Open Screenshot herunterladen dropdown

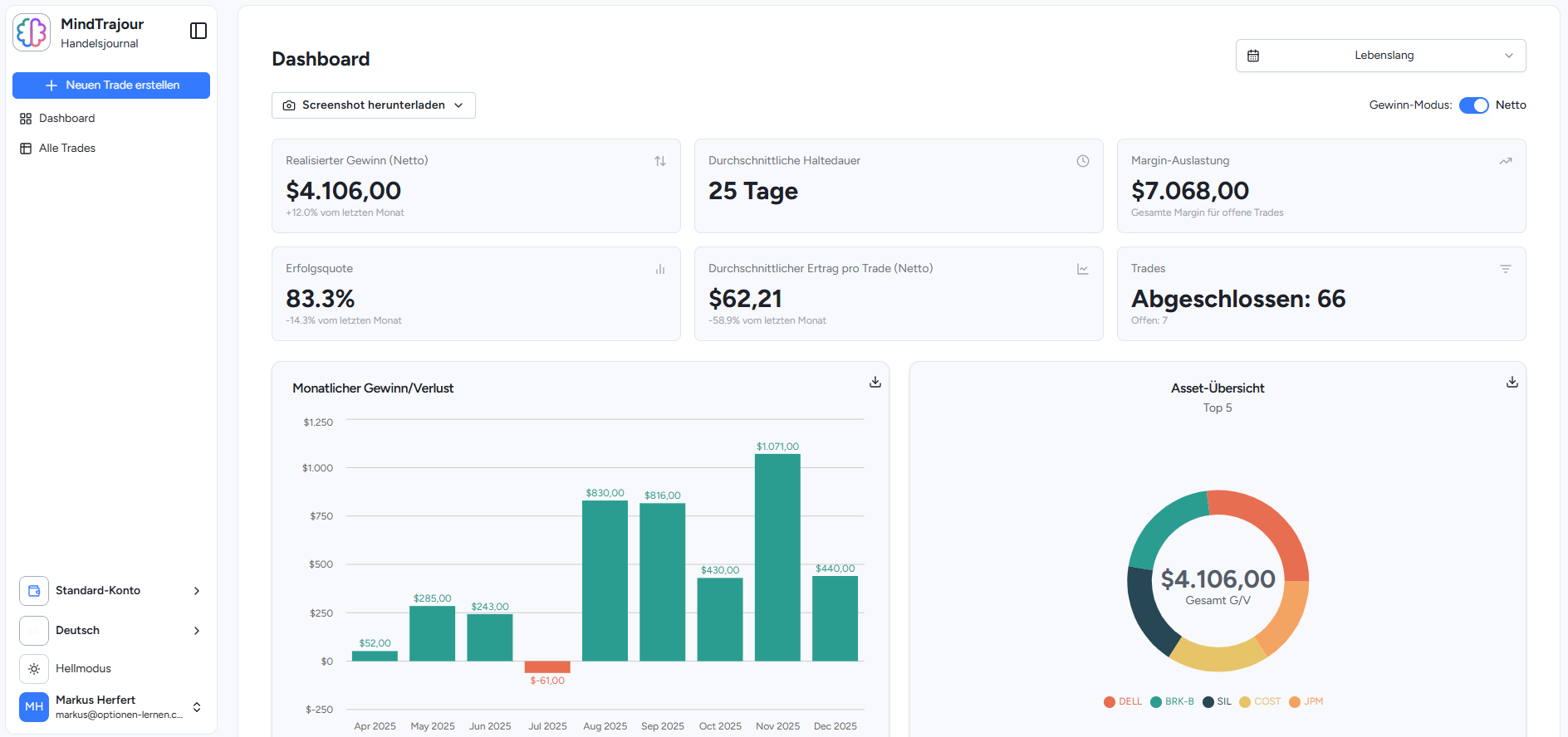coord(374,105)
